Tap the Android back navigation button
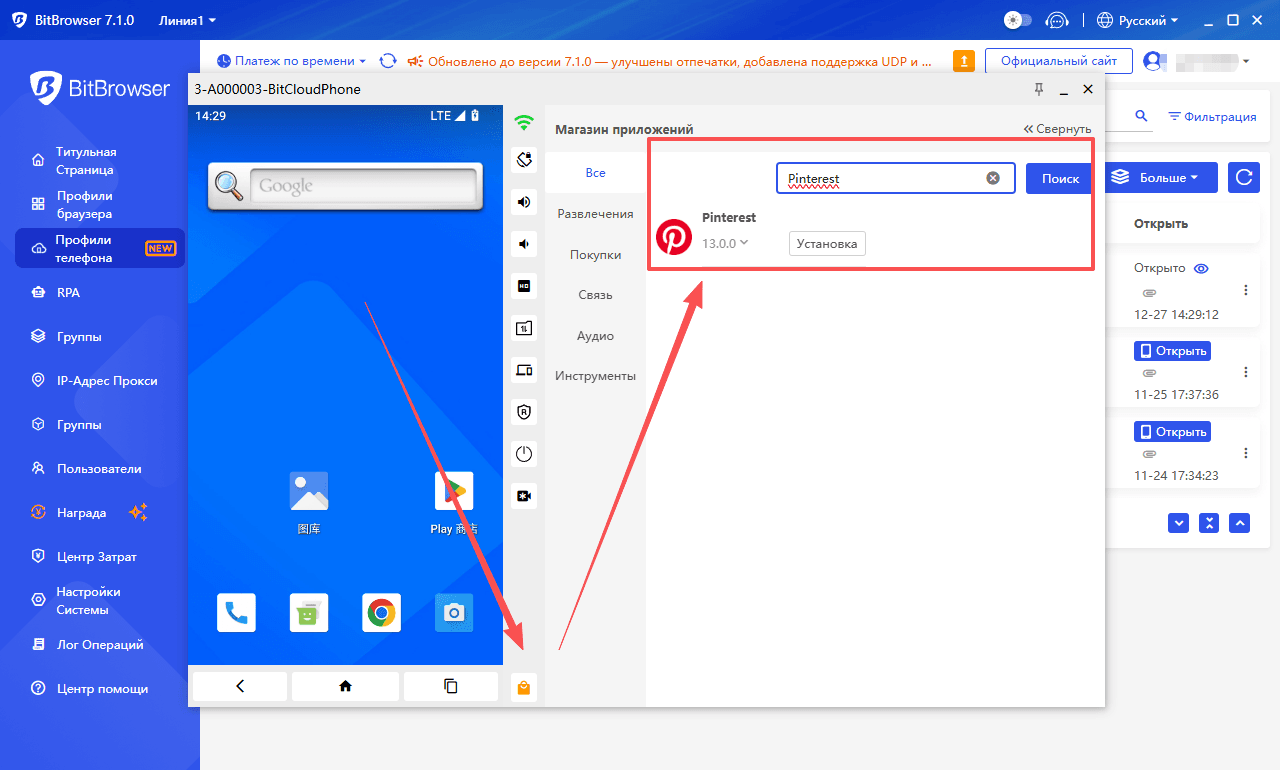The width and height of the screenshot is (1280, 770). [240, 686]
